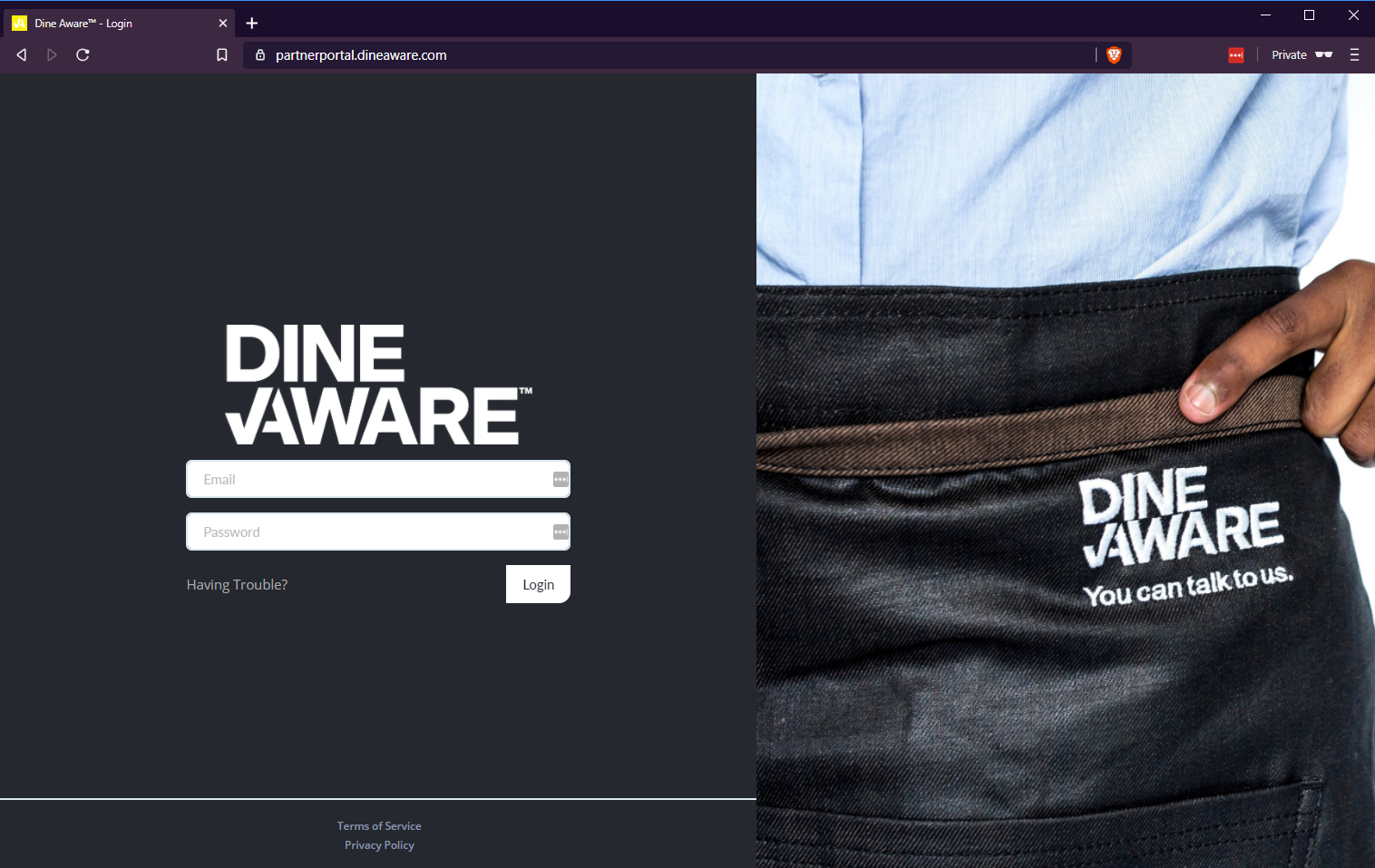This screenshot has height=868, width=1375.
Task: Bookmark this page with bookmark icon
Action: click(x=221, y=55)
